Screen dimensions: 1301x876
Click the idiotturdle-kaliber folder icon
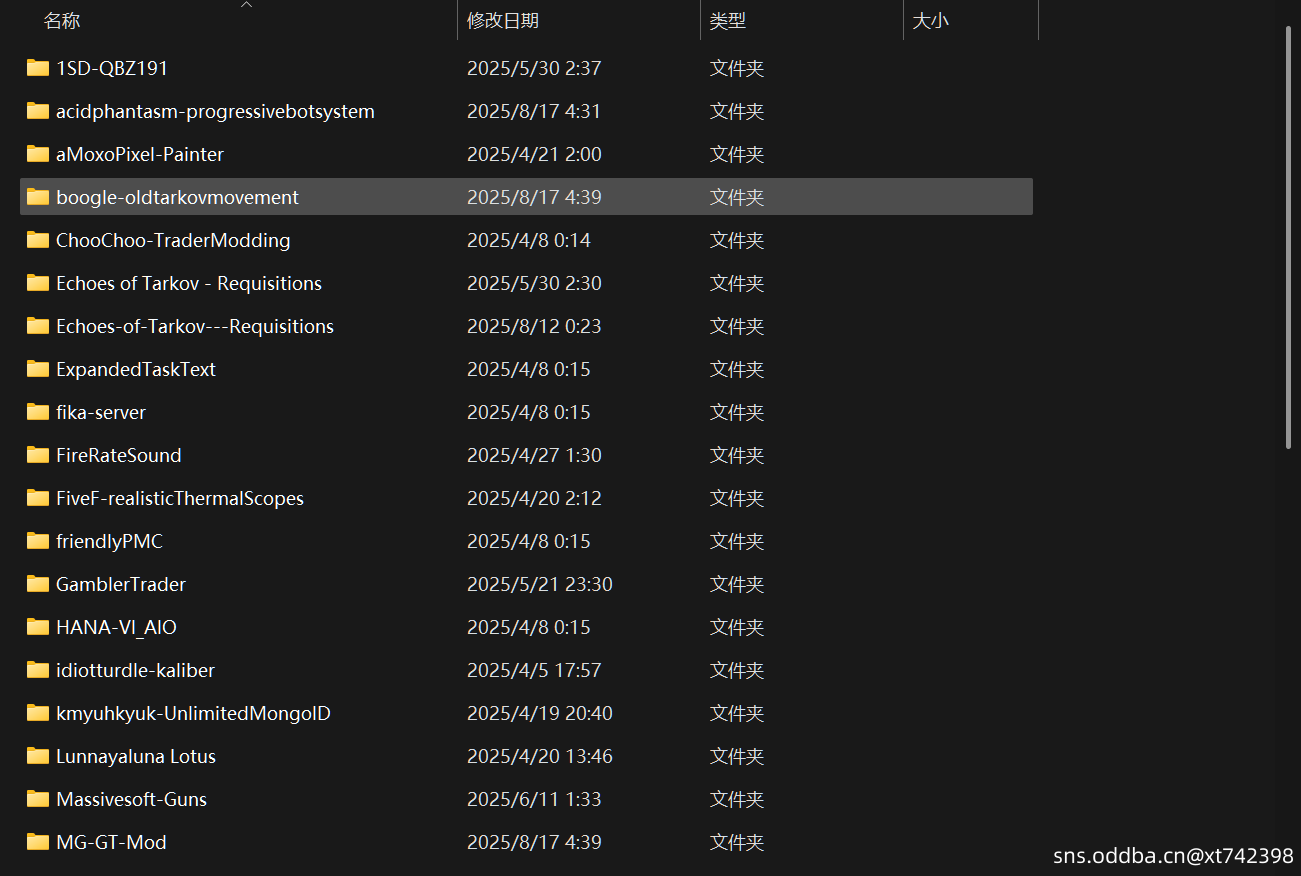coord(38,670)
